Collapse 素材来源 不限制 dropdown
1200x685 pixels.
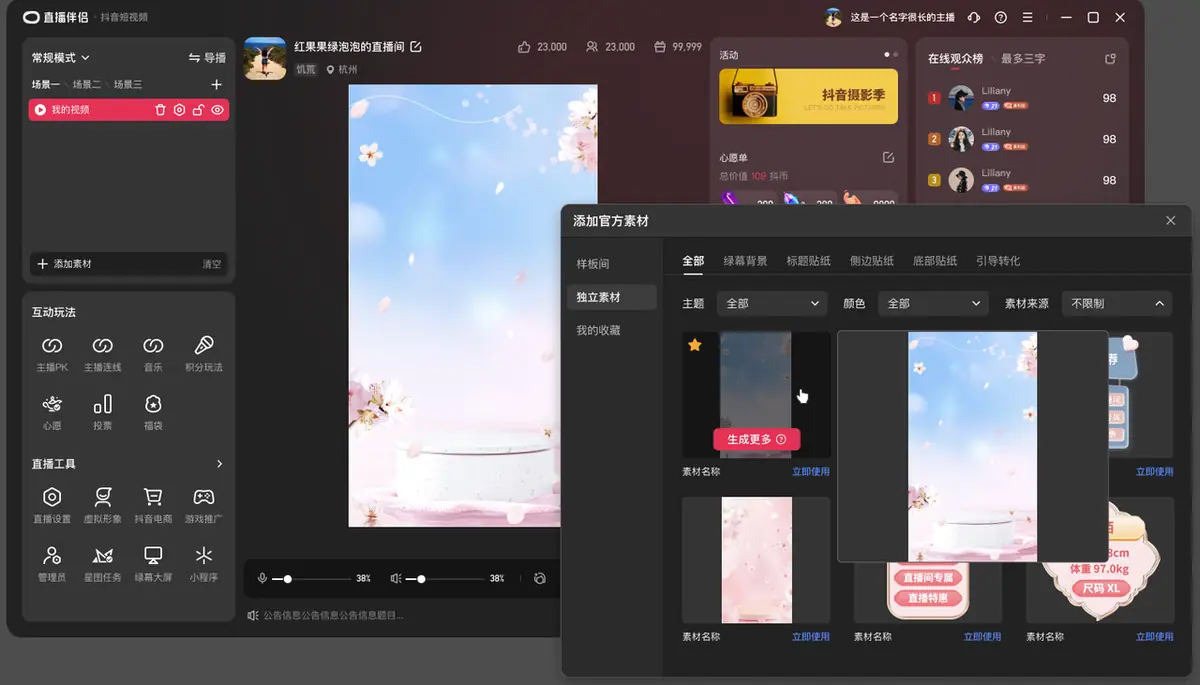(1117, 303)
